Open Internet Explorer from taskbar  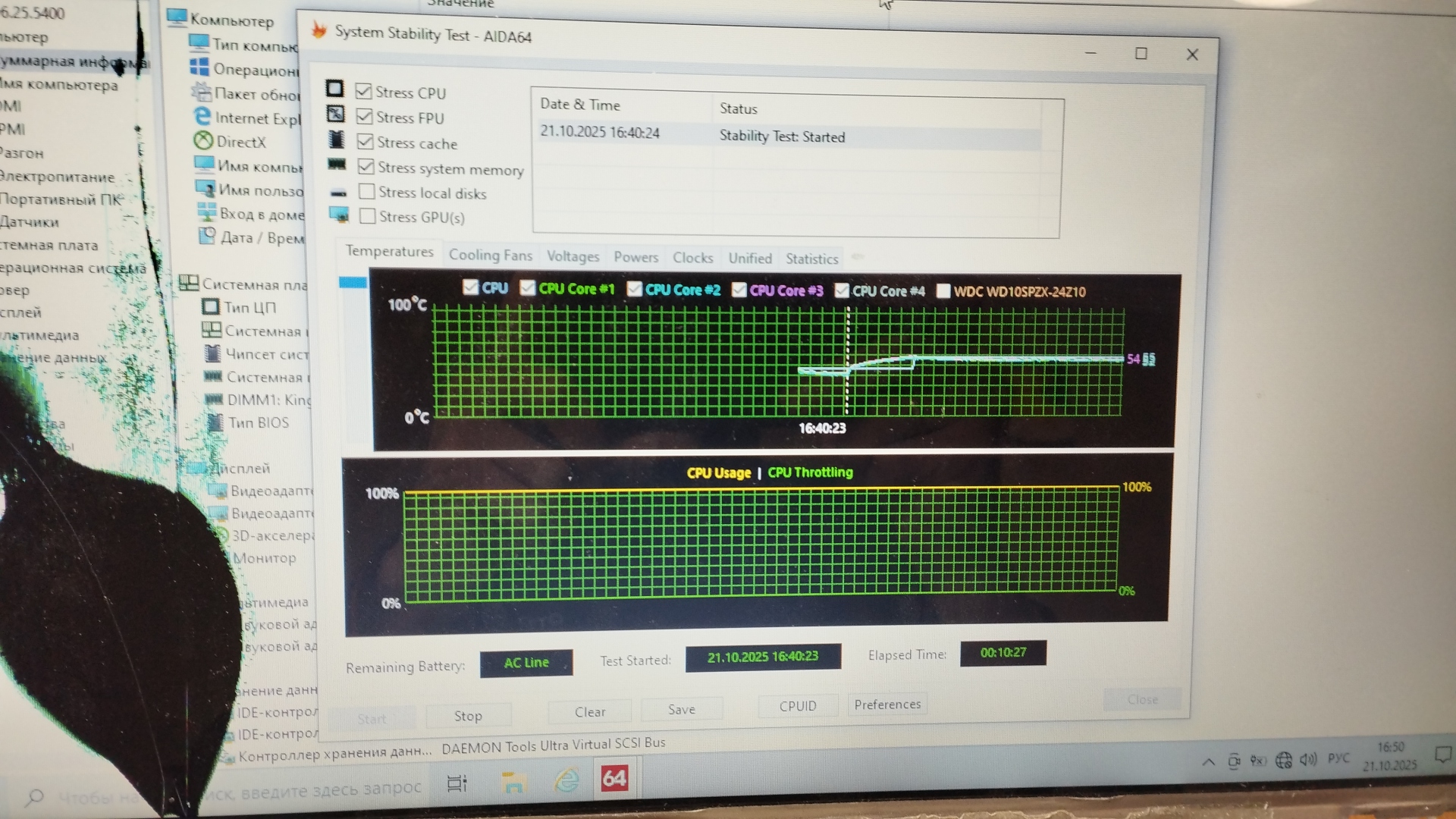(566, 780)
